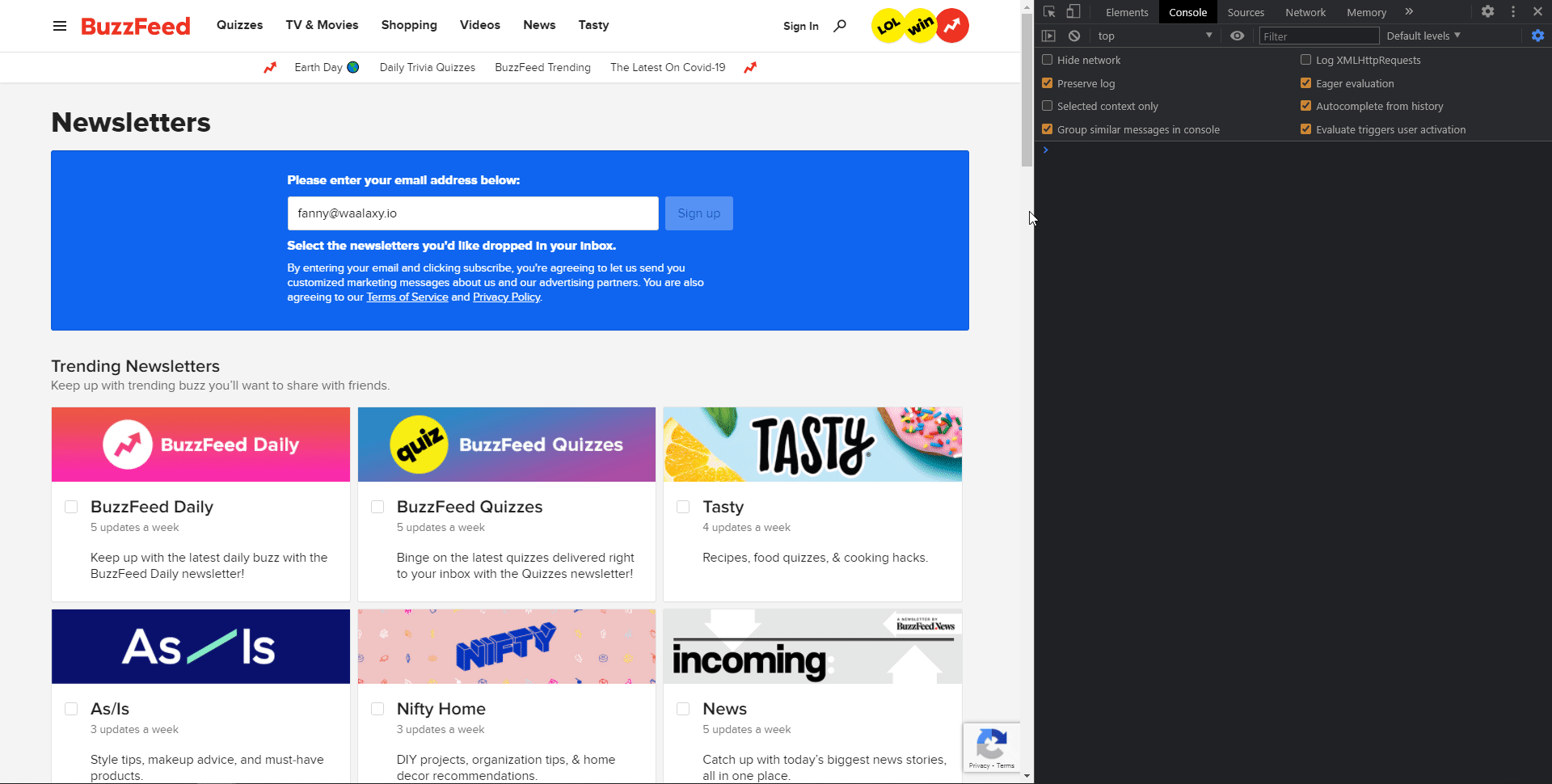The image size is (1552, 784).
Task: Clear the console
Action: pyautogui.click(x=1074, y=36)
